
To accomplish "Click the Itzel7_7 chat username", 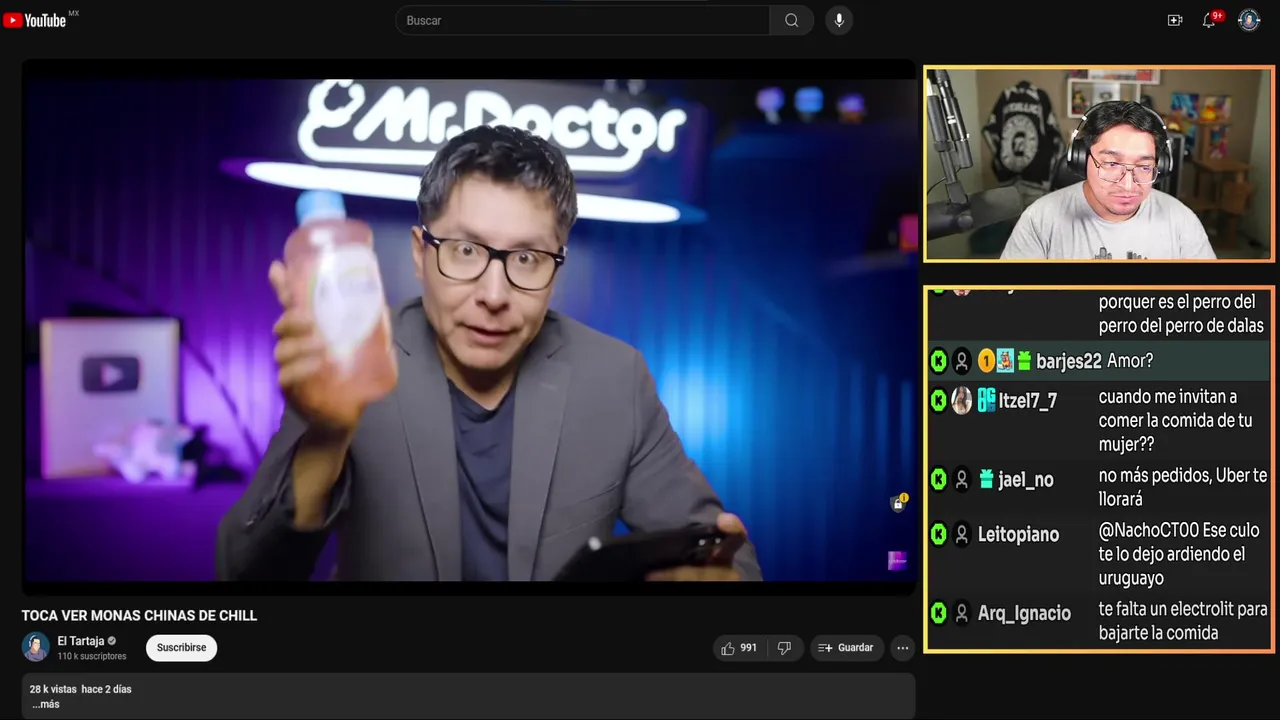I will [x=1027, y=400].
